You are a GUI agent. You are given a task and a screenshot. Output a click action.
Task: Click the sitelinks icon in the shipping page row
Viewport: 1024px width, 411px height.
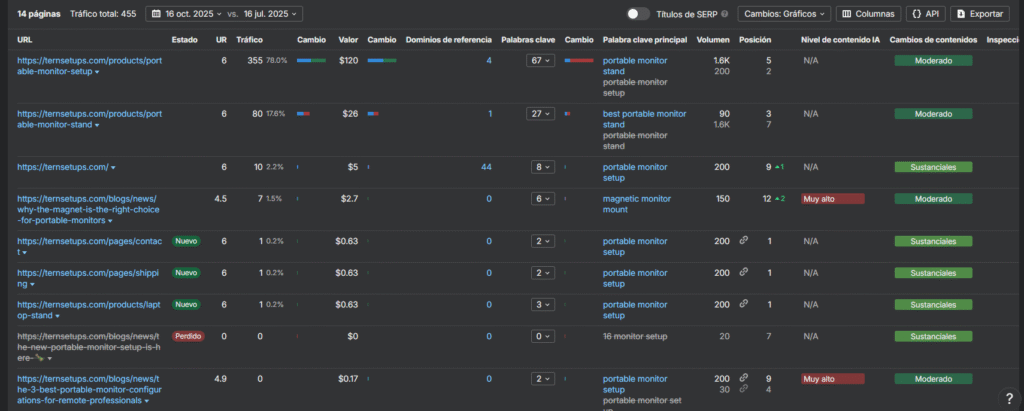[743, 272]
